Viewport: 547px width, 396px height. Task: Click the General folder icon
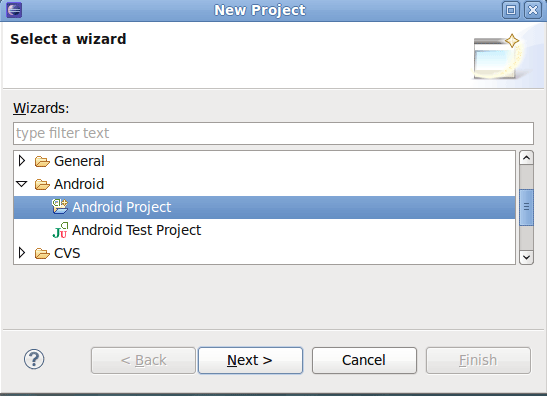[42, 162]
